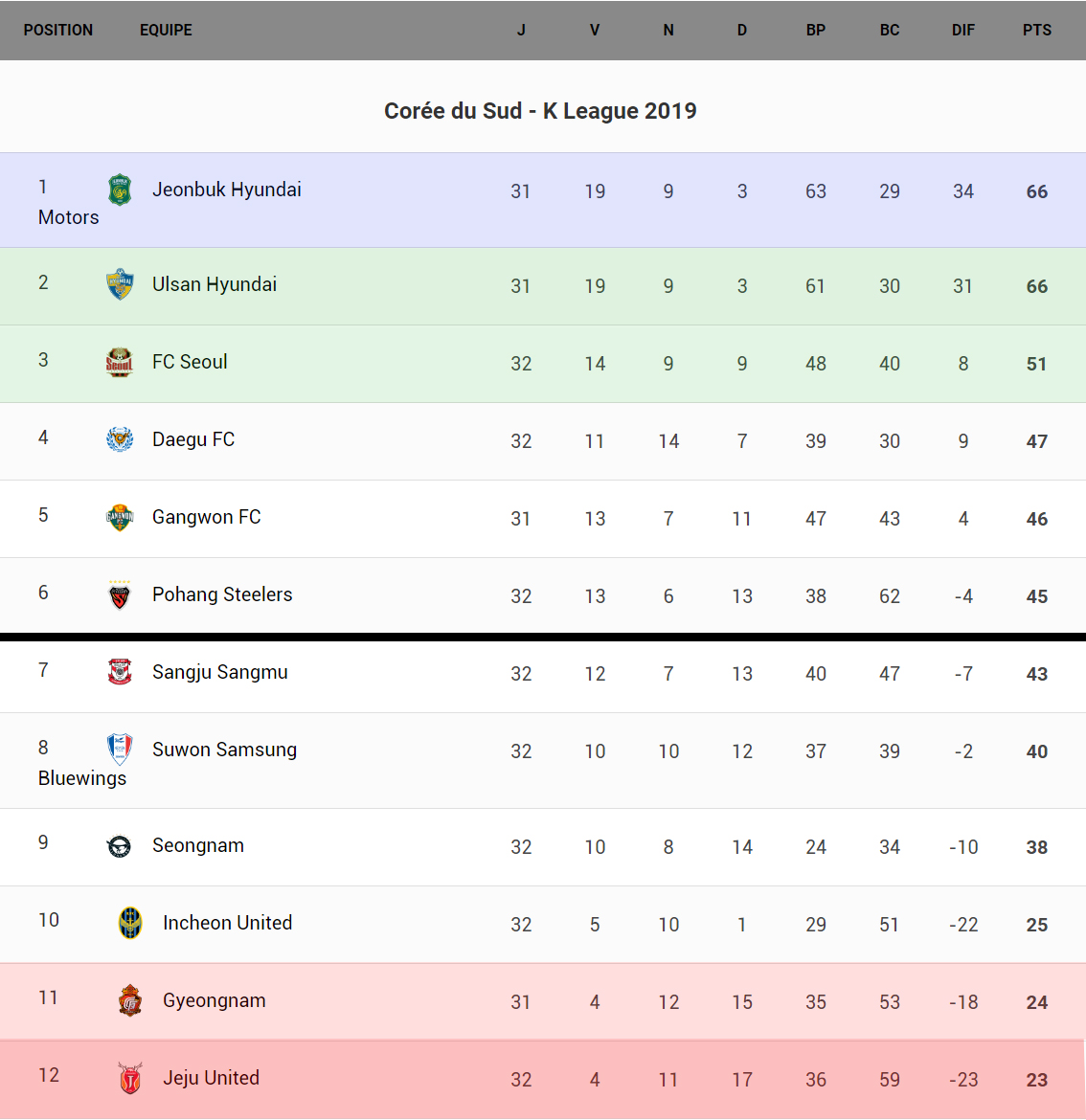The image size is (1086, 1120).
Task: Sort table by PTS column header
Action: (x=1036, y=30)
